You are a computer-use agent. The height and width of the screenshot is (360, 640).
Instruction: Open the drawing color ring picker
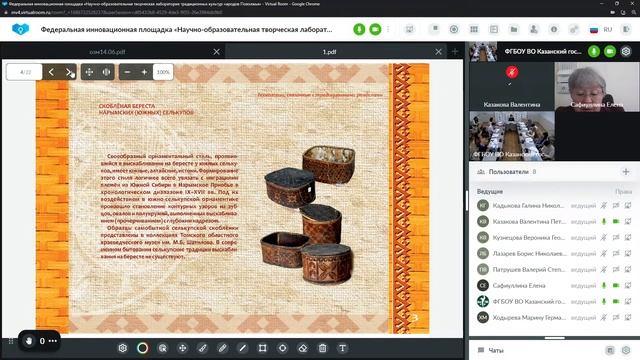142,348
